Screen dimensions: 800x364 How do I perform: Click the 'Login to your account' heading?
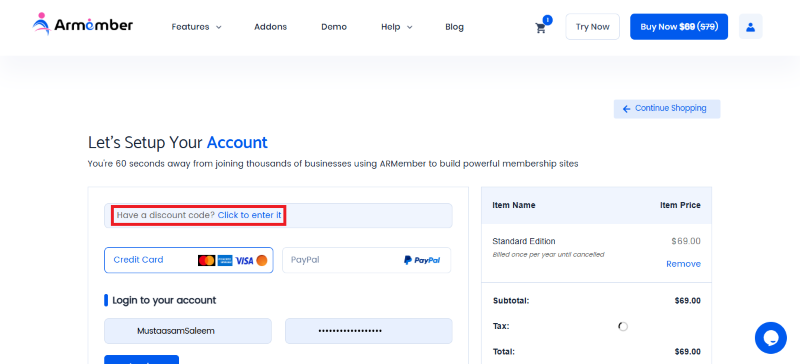(x=164, y=300)
